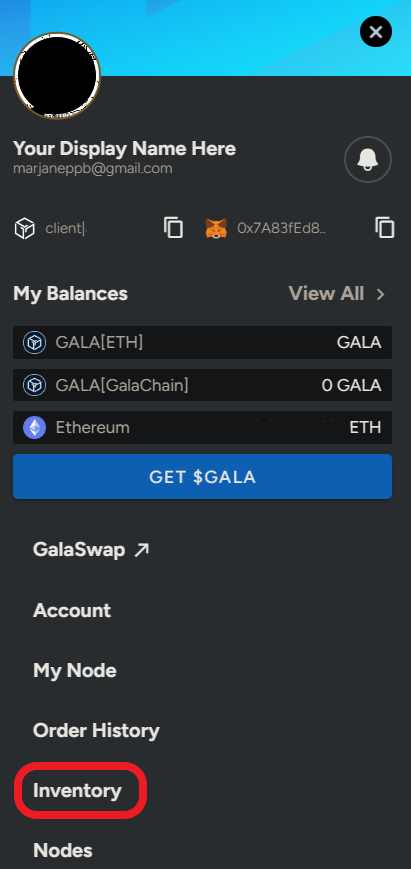Copy the MetaMask wallet address
Viewport: 411px width, 869px height.
pos(385,228)
